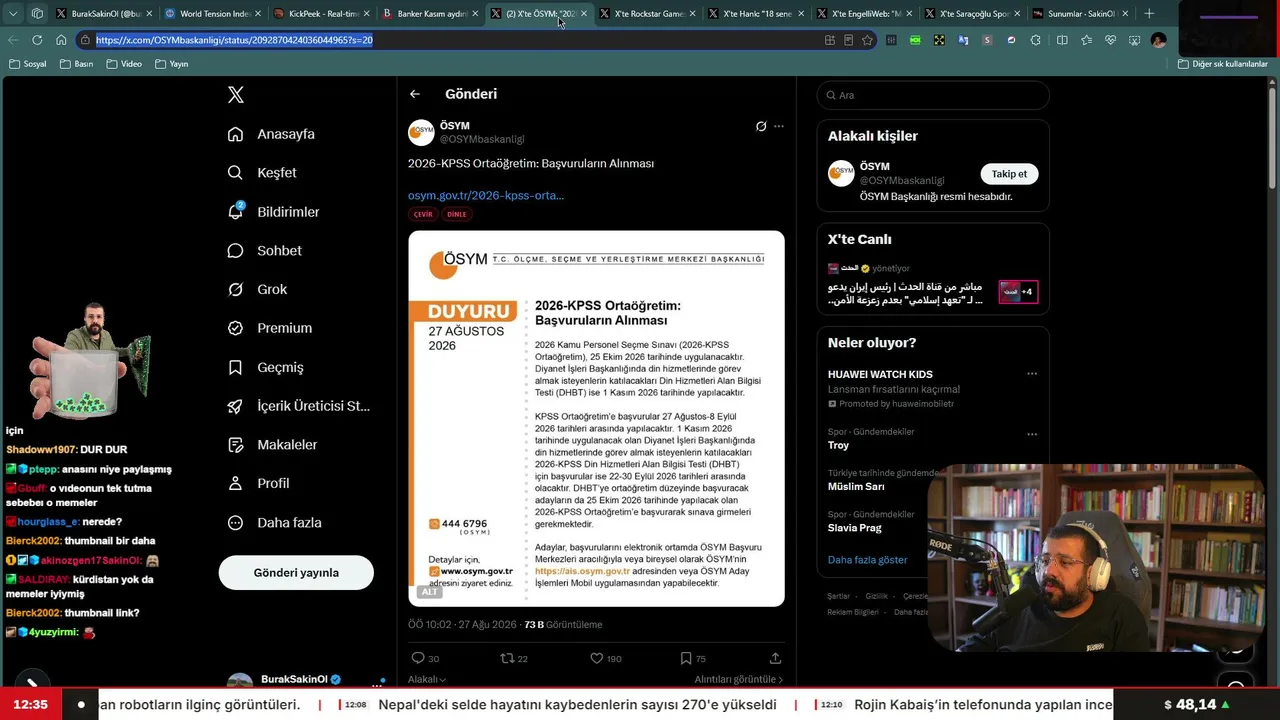Open Makaleler in the sidebar

pyautogui.click(x=273, y=445)
